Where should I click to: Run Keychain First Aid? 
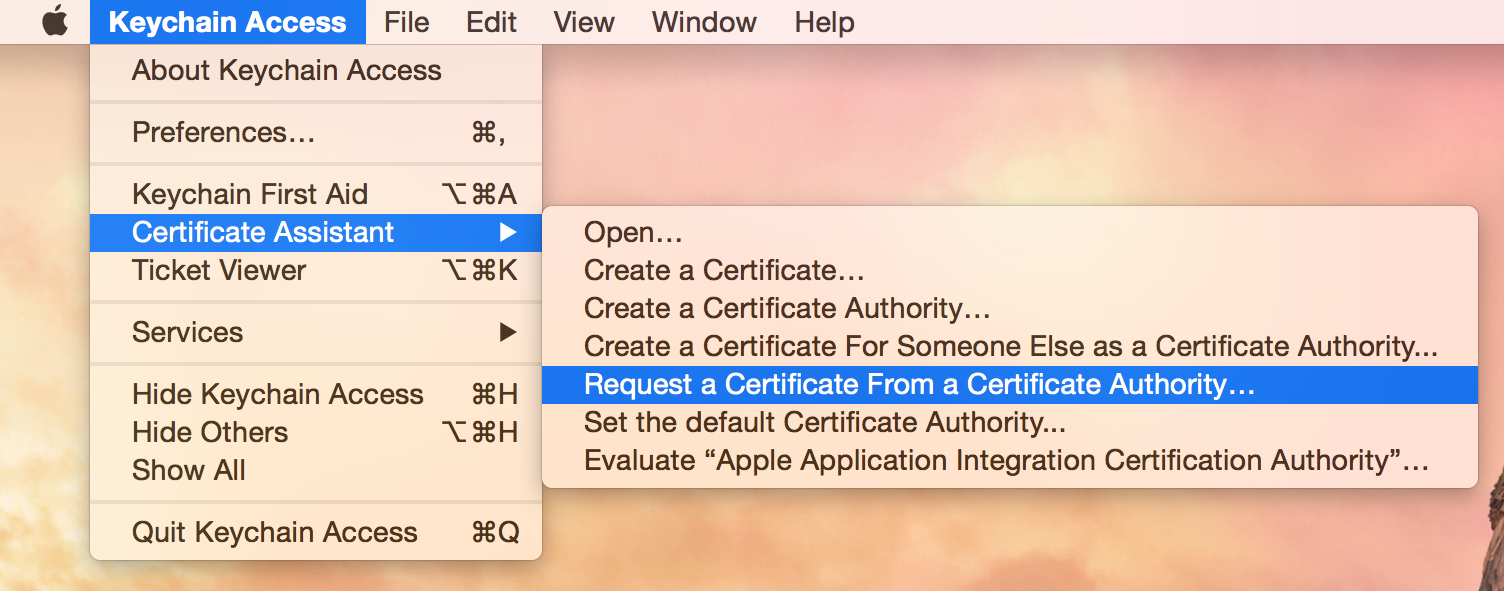click(x=251, y=193)
